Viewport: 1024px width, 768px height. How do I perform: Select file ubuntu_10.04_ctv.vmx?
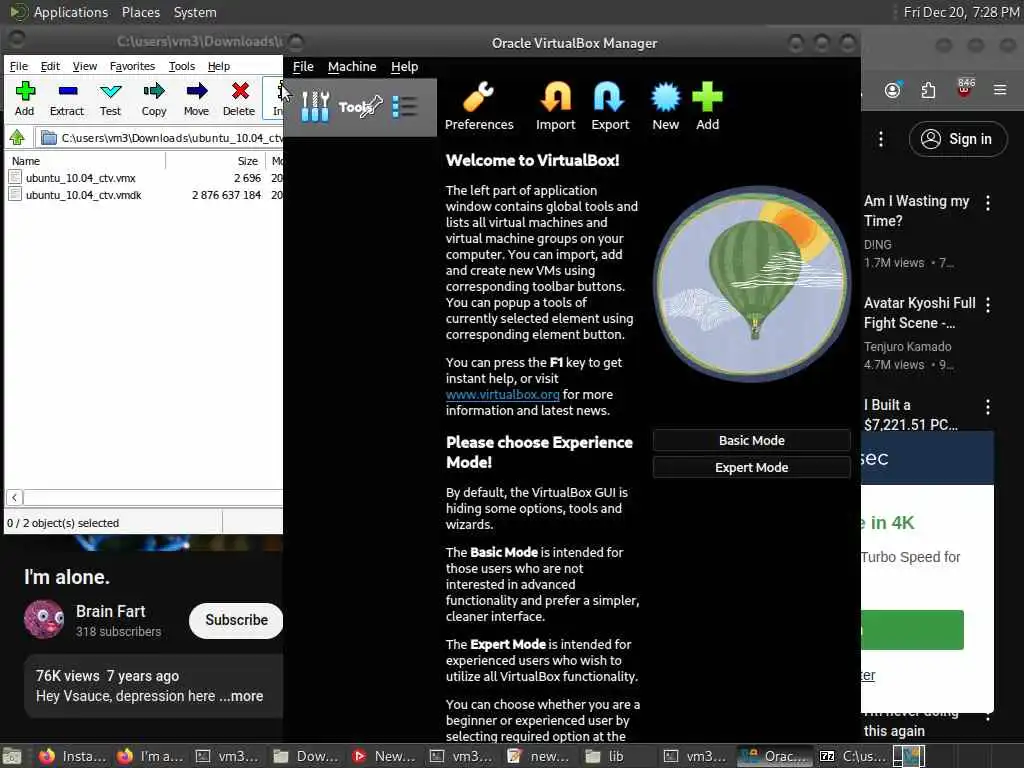coord(80,178)
